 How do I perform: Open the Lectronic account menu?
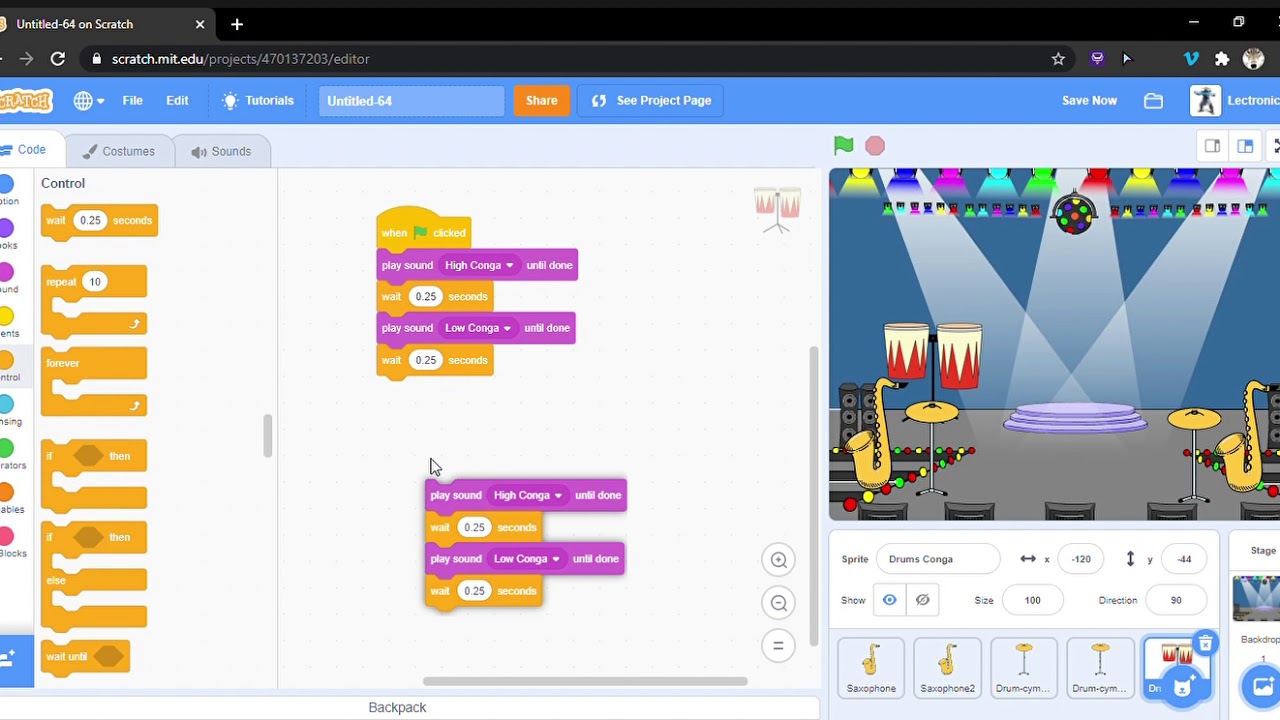(1235, 100)
